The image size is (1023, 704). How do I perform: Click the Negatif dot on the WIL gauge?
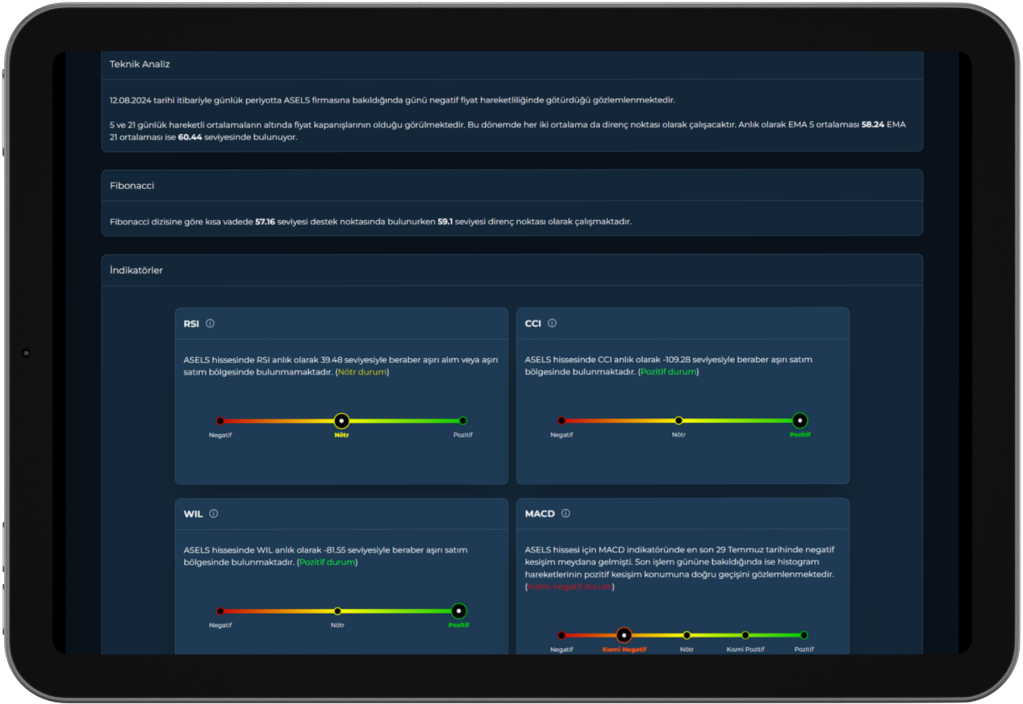click(220, 611)
